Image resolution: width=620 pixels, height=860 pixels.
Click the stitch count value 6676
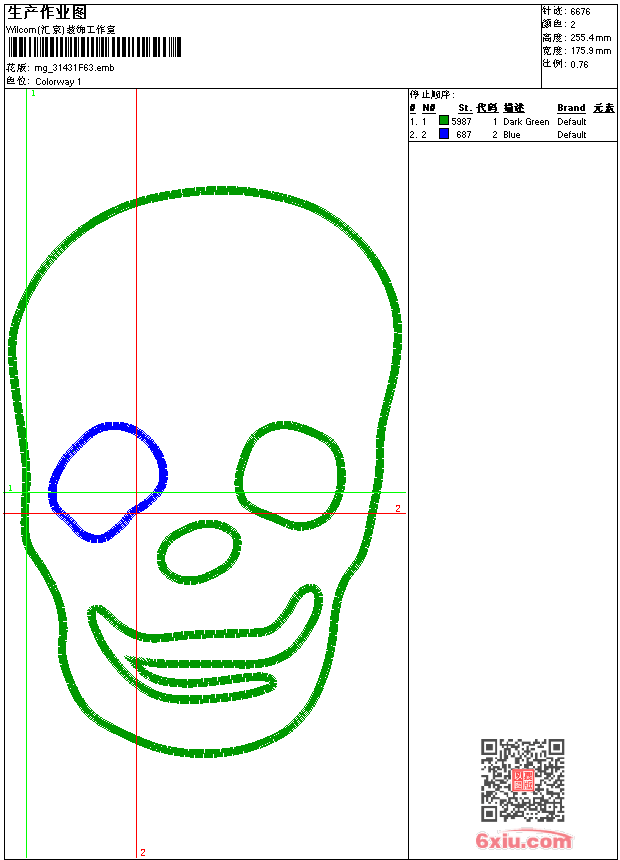pos(580,11)
